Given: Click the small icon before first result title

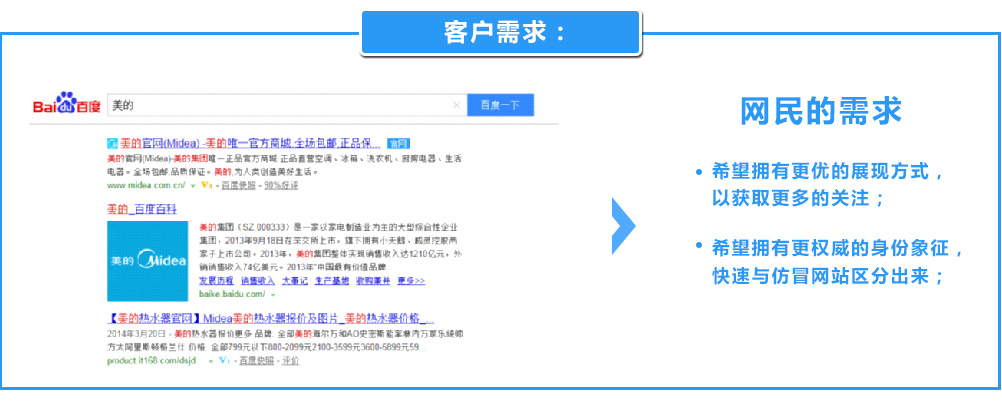Looking at the screenshot, I should point(111,143).
